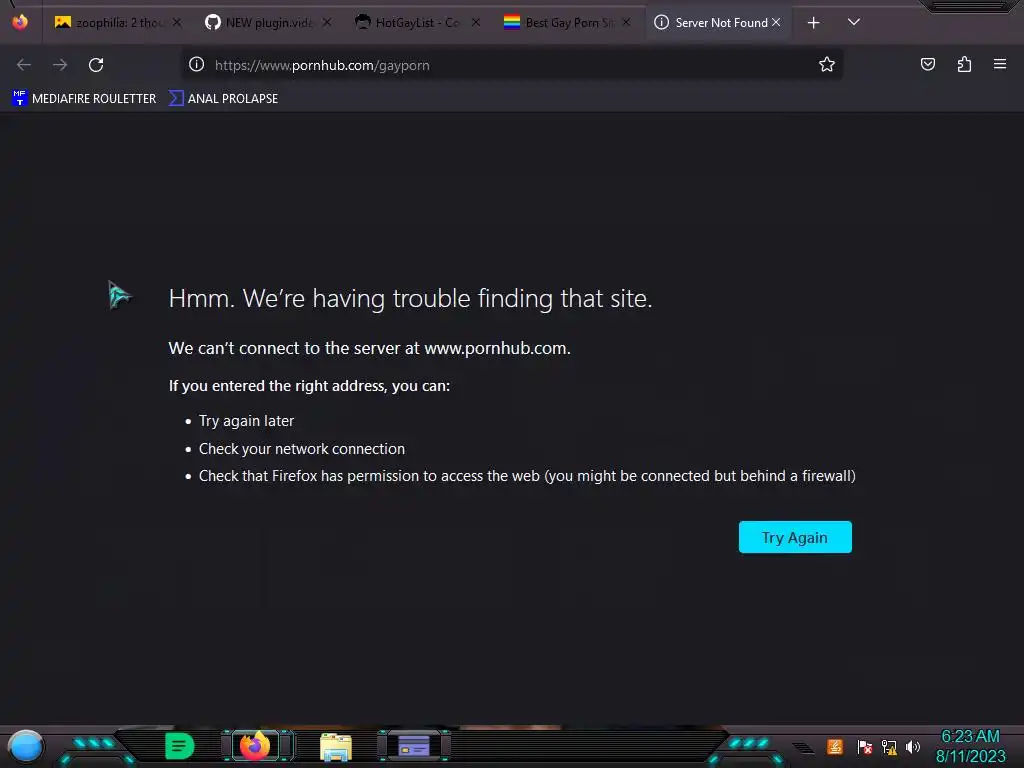
Task: Show hidden system tray icons
Action: tap(804, 747)
